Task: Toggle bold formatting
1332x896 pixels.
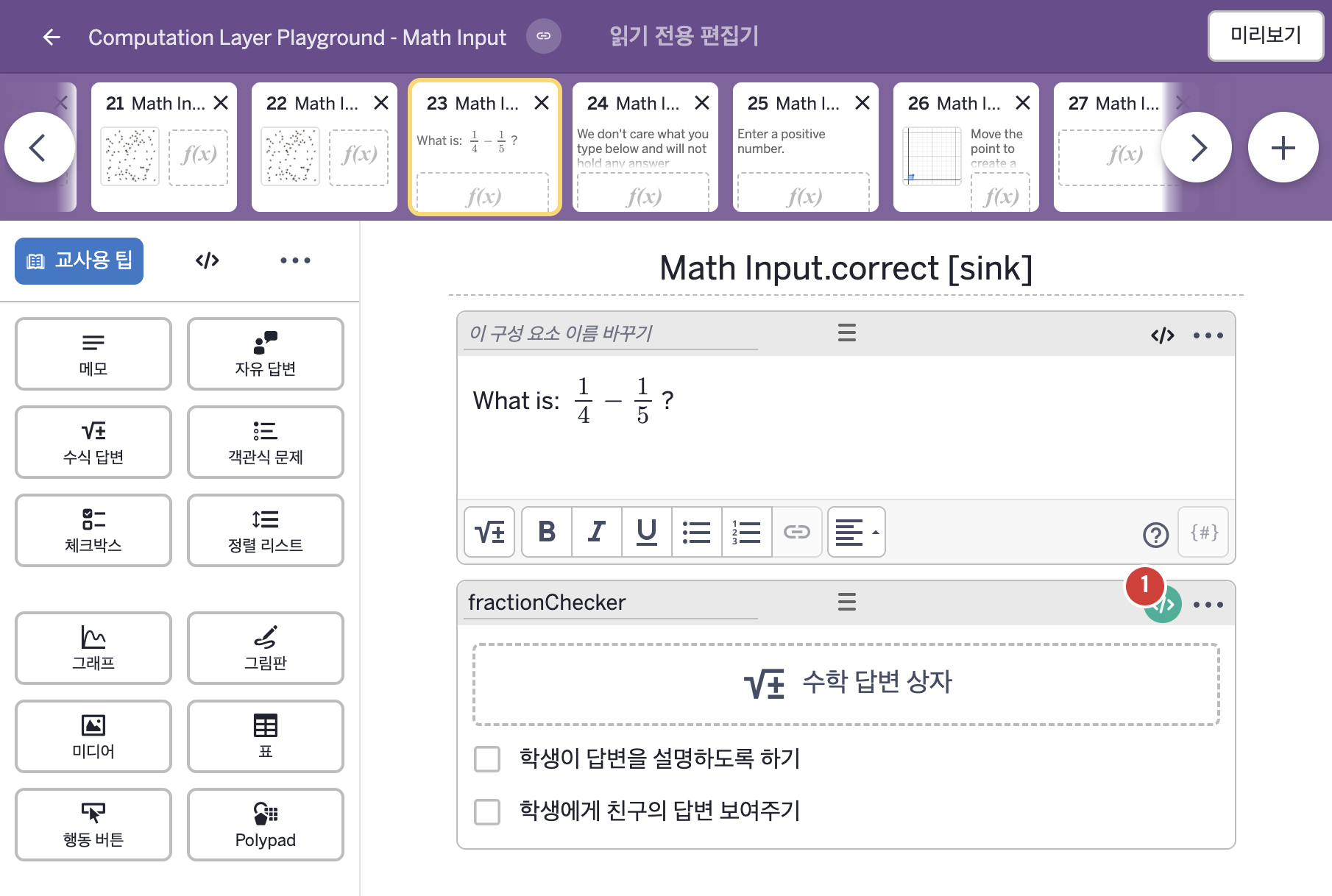Action: point(547,532)
